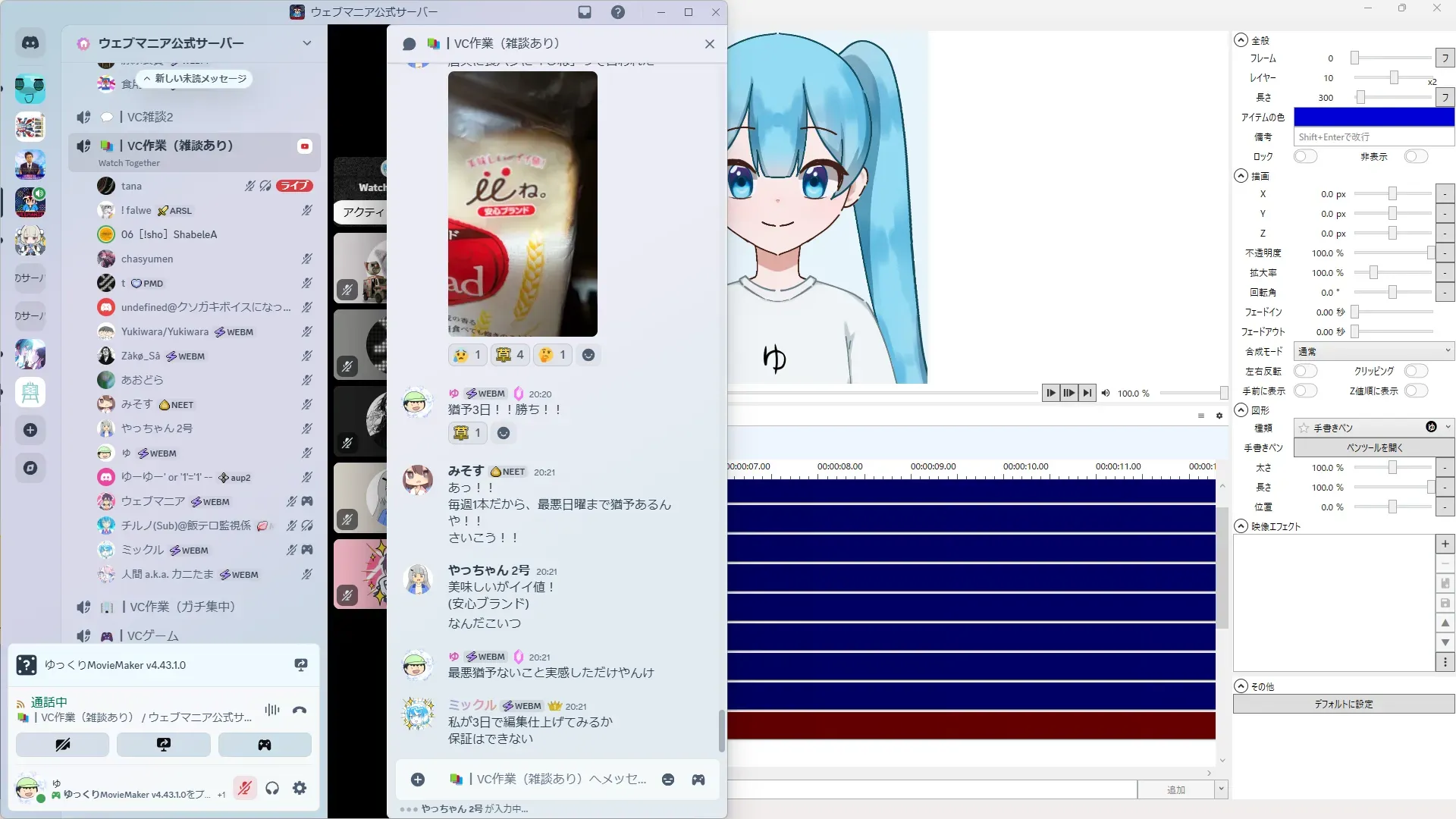Open 合成モード dropdown
The height and width of the screenshot is (819, 1456).
point(1373,351)
